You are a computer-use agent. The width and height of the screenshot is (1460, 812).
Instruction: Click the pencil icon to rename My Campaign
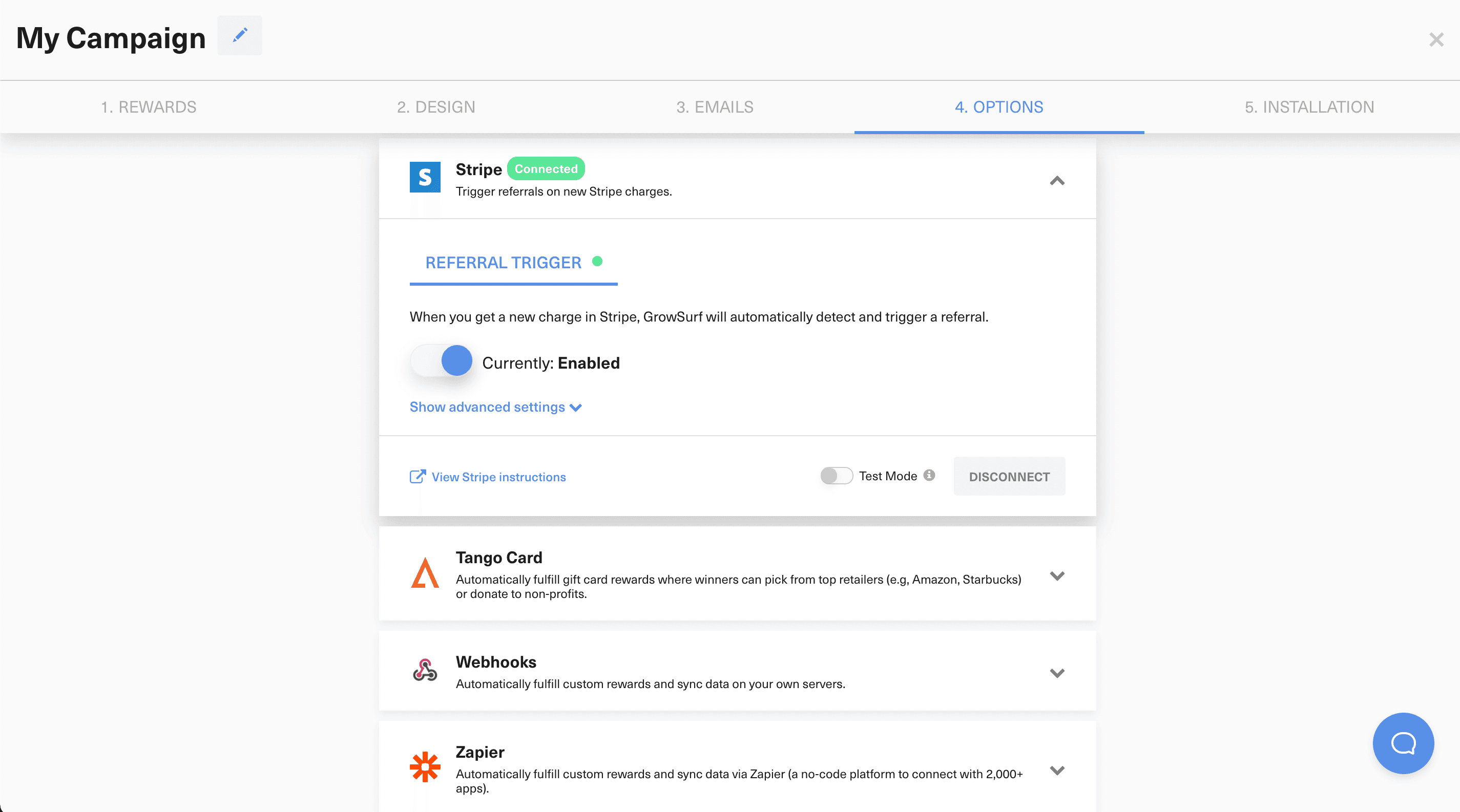(239, 35)
